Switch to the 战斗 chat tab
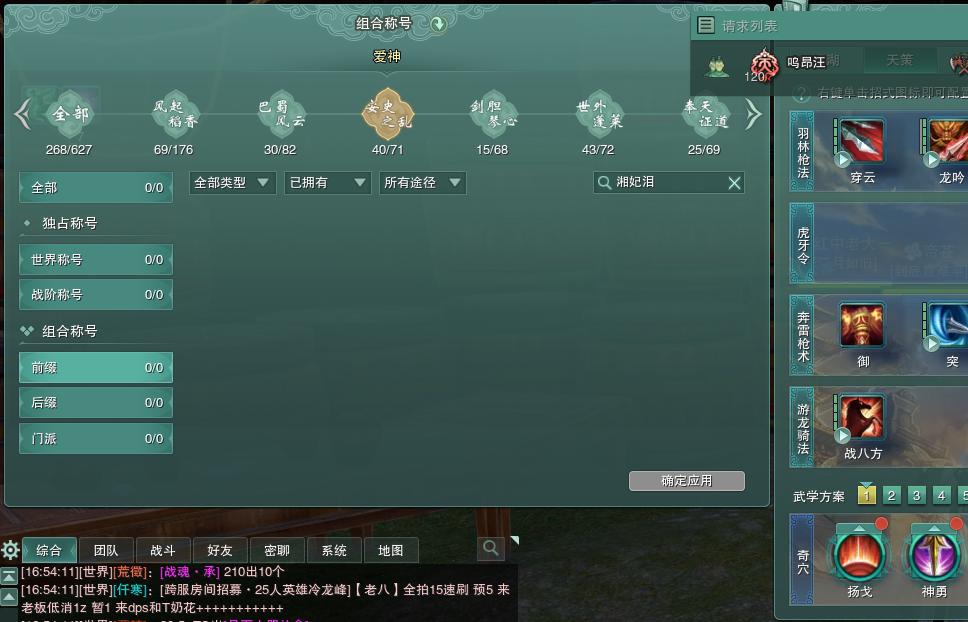This screenshot has width=968, height=622. pyautogui.click(x=163, y=550)
